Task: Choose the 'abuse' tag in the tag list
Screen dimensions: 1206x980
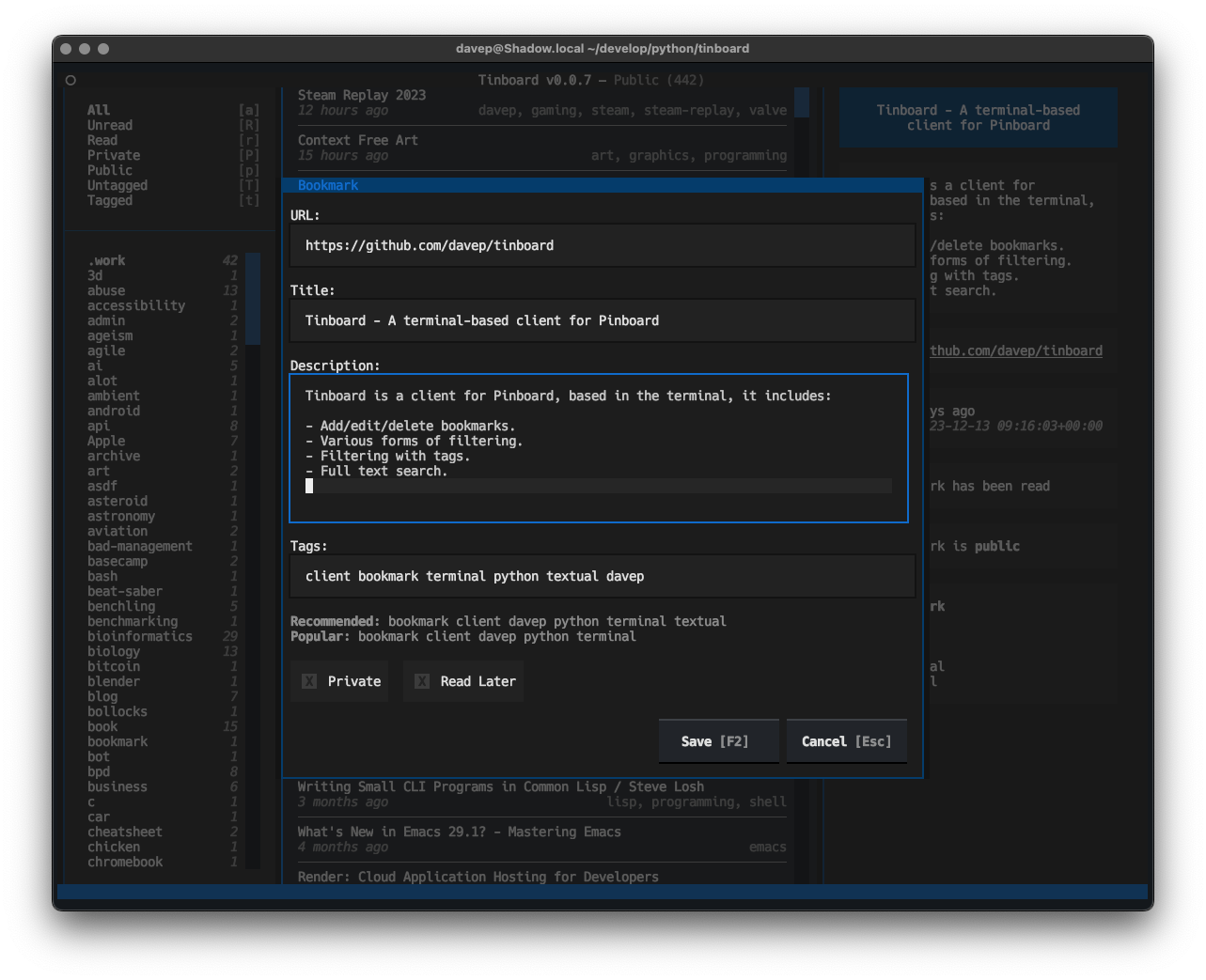Action: pyautogui.click(x=163, y=290)
